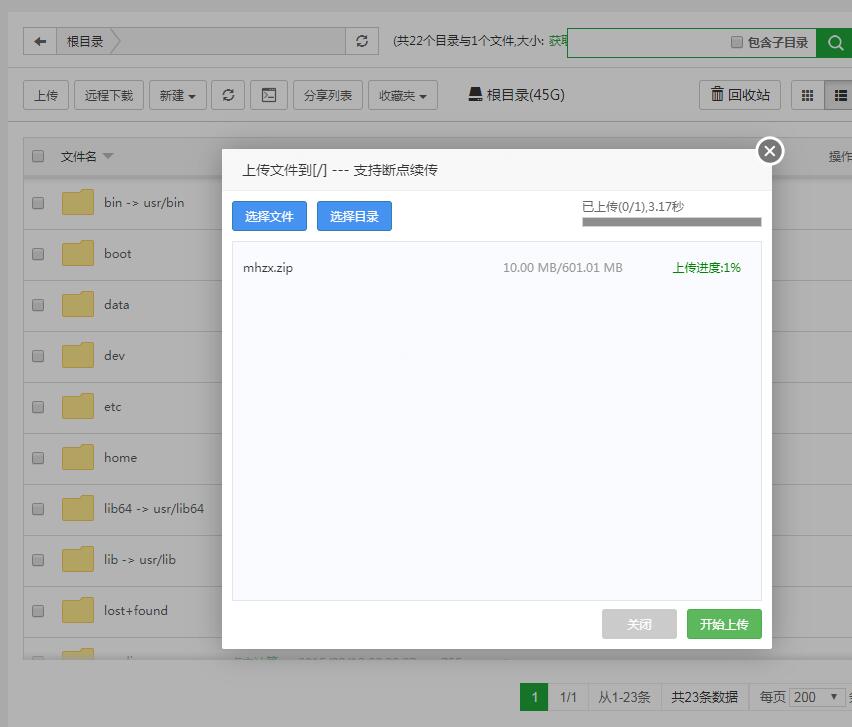Click page 1 in pagination
The width and height of the screenshot is (852, 727).
point(534,697)
